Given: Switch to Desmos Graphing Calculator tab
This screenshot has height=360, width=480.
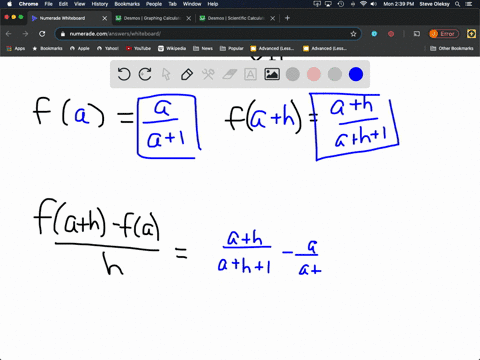Looking at the screenshot, I should pyautogui.click(x=152, y=18).
